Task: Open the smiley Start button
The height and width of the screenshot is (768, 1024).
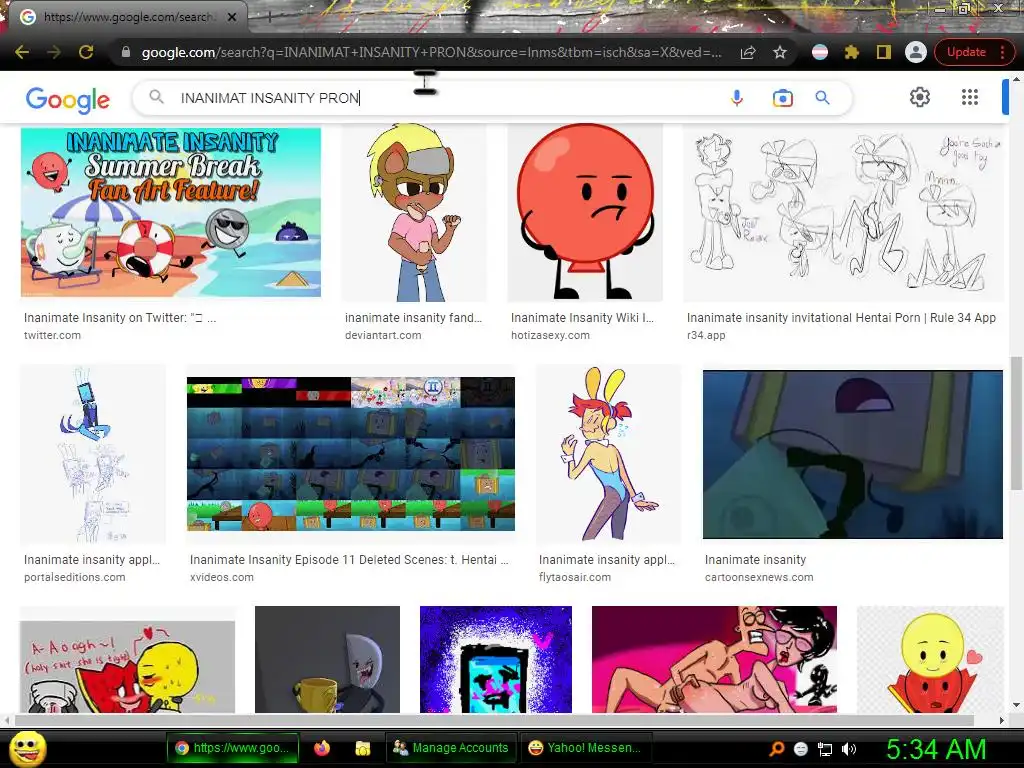Action: tap(27, 748)
